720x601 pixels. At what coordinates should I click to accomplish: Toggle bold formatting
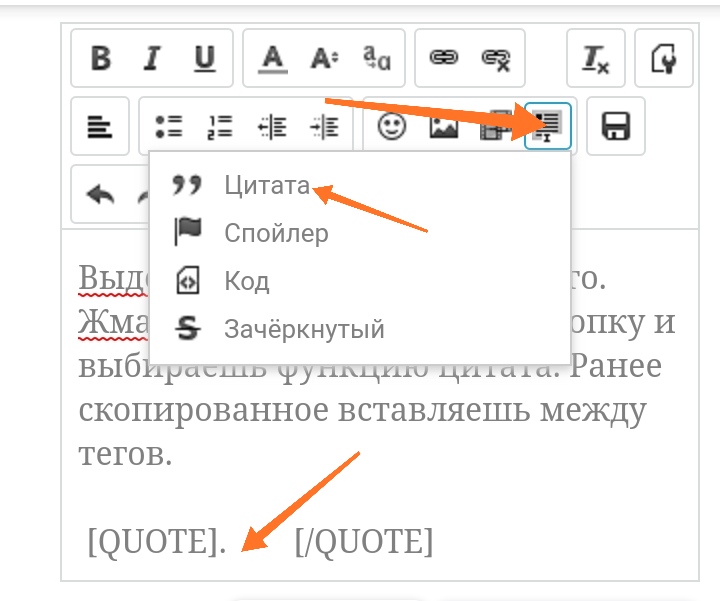click(101, 59)
